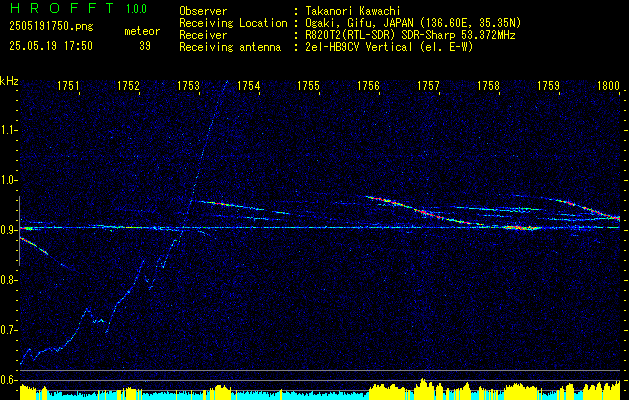Viewport: 629px width, 400px height.
Task: Click the Receiver line R820T2(RTL-SDR)
Action: (347, 35)
